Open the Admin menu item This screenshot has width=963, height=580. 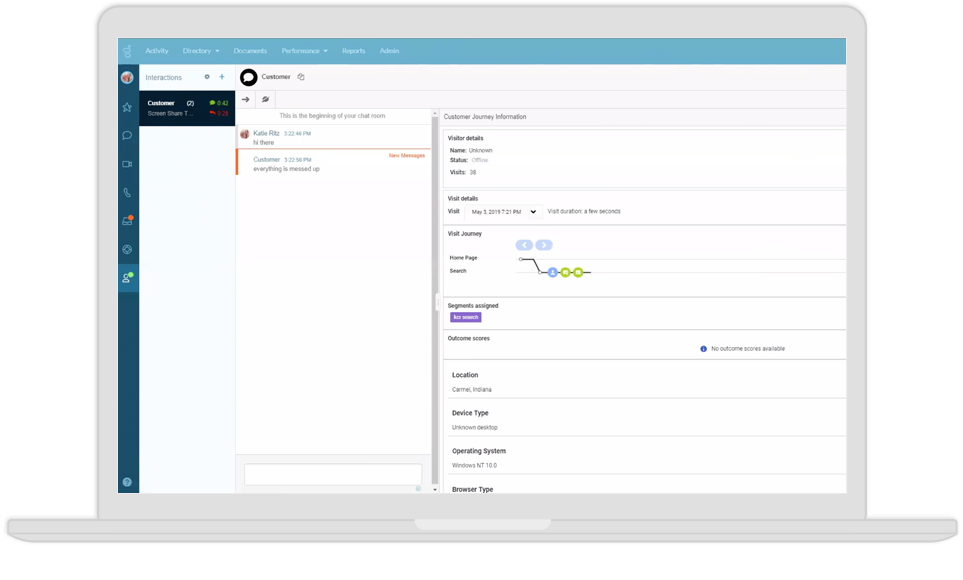[389, 51]
